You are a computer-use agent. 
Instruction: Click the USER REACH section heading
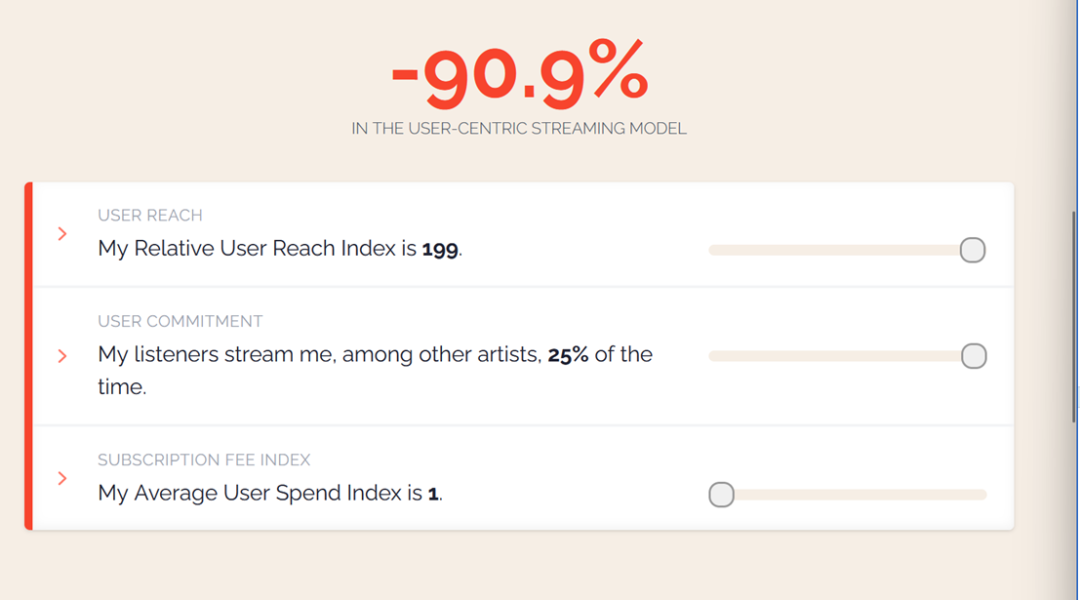[x=150, y=216]
